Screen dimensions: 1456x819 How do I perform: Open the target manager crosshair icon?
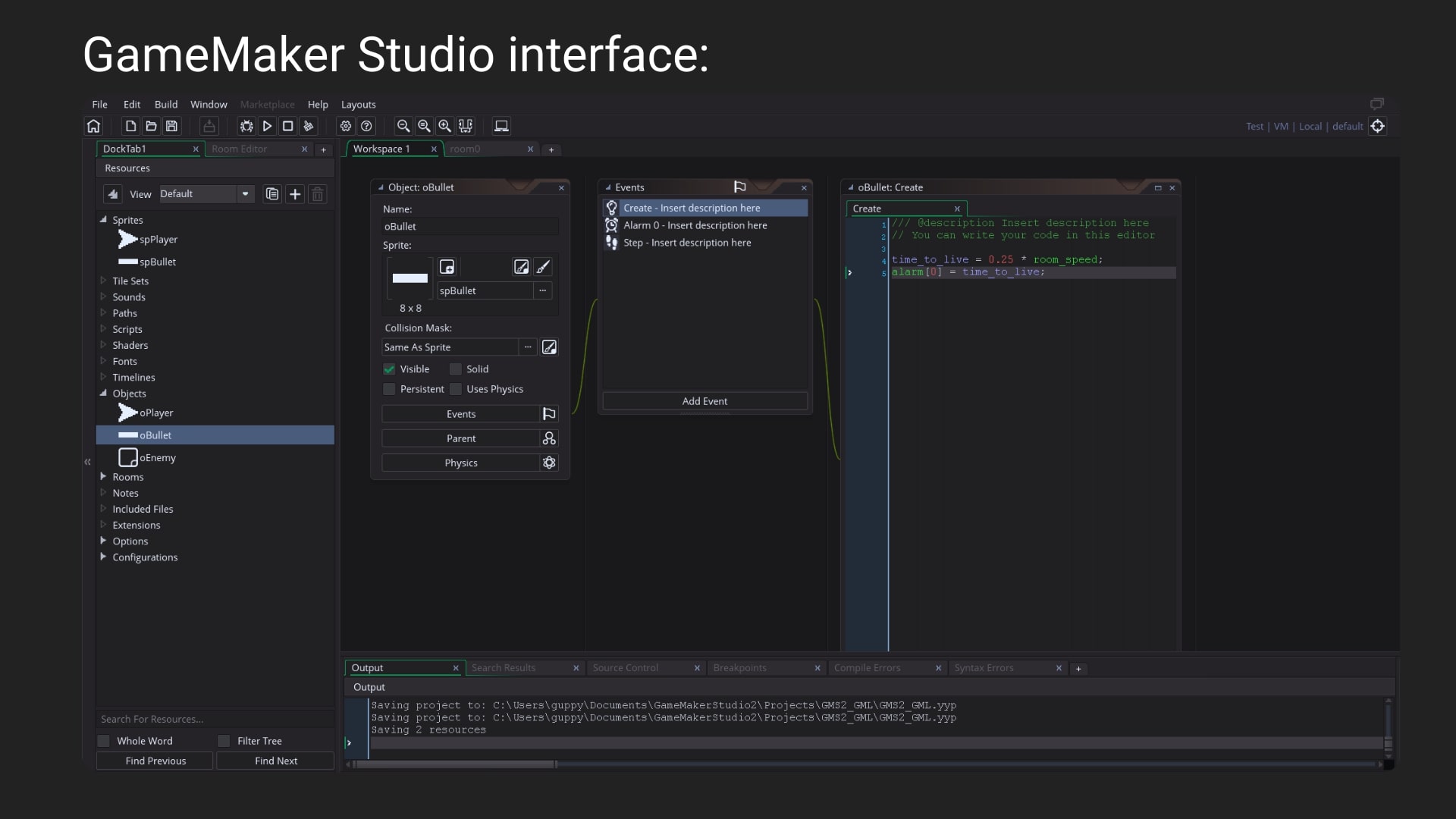(x=1378, y=126)
